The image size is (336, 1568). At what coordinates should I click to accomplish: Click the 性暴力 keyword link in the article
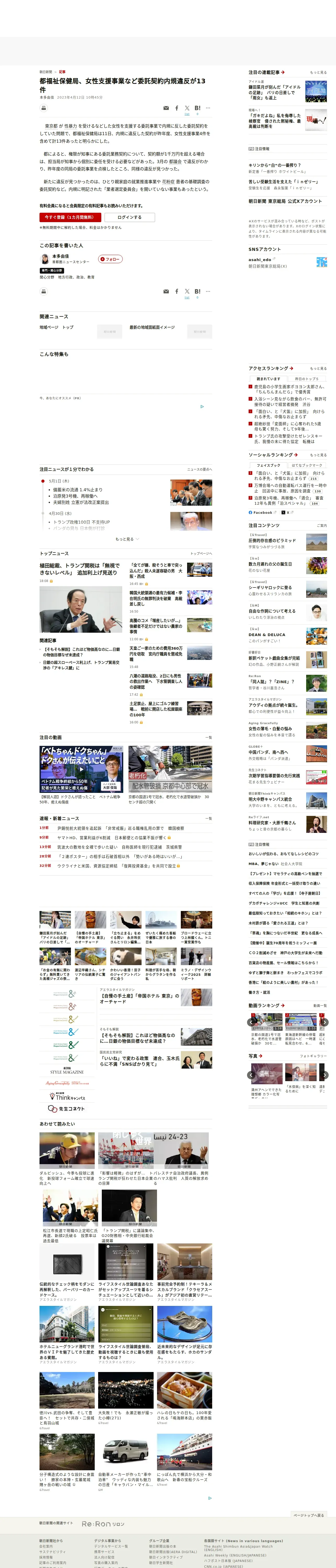click(x=70, y=126)
